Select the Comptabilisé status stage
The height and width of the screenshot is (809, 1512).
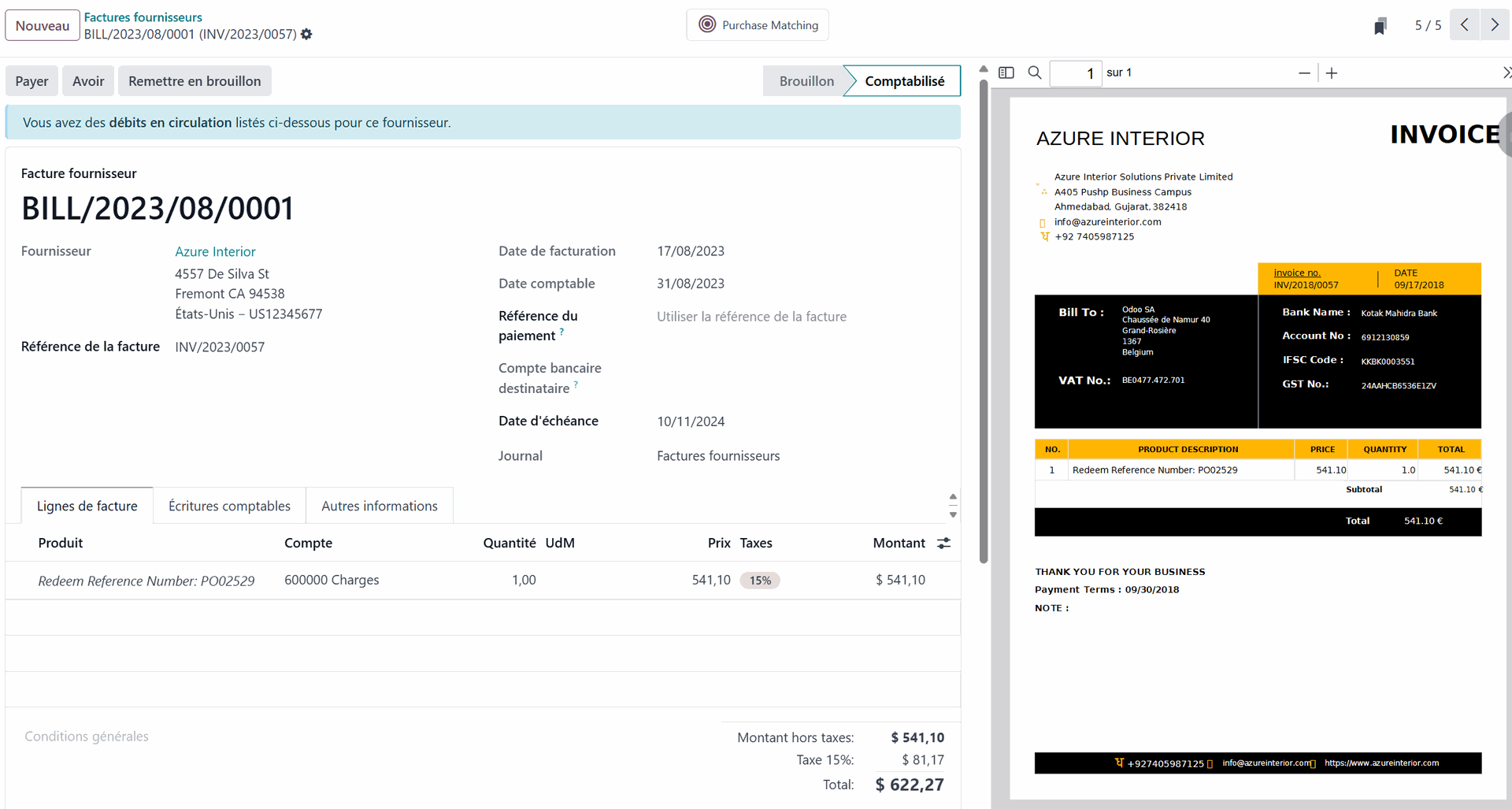pyautogui.click(x=904, y=81)
